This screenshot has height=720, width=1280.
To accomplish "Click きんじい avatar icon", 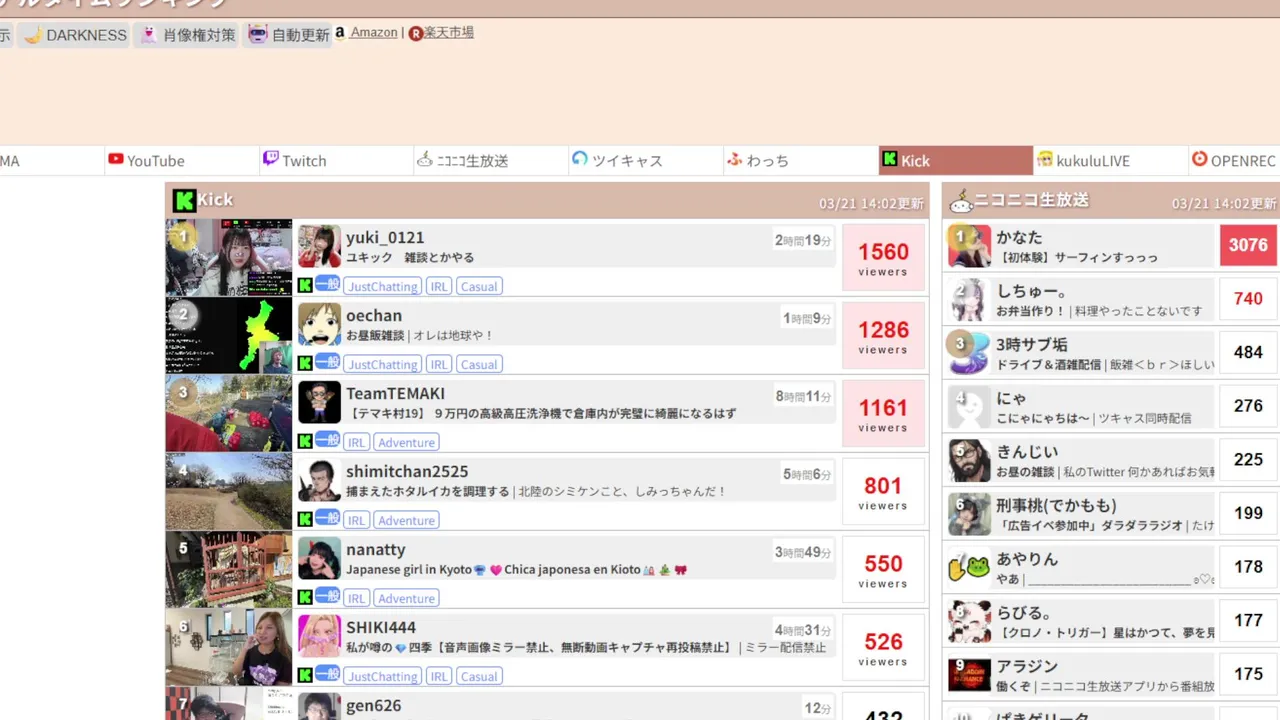I will (969, 461).
